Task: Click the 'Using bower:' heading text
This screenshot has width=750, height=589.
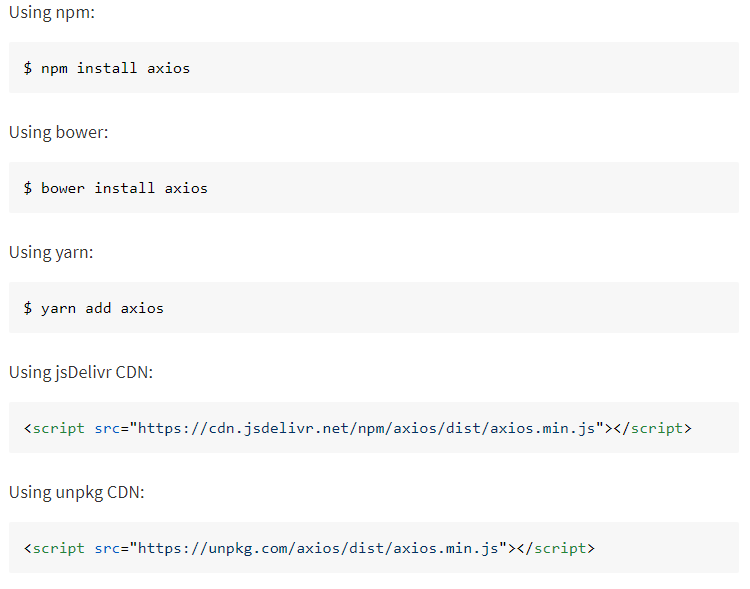Action: click(58, 132)
